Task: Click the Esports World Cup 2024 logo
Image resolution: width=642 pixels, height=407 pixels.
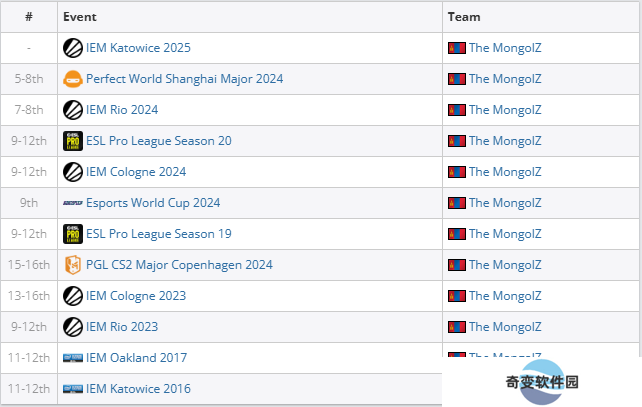Action: coord(73,203)
